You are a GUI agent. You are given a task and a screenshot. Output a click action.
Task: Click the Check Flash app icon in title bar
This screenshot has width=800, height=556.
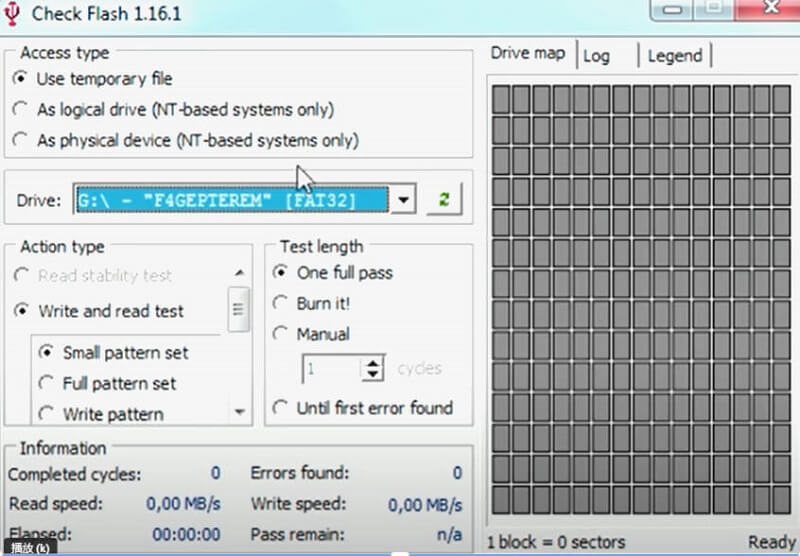click(13, 14)
